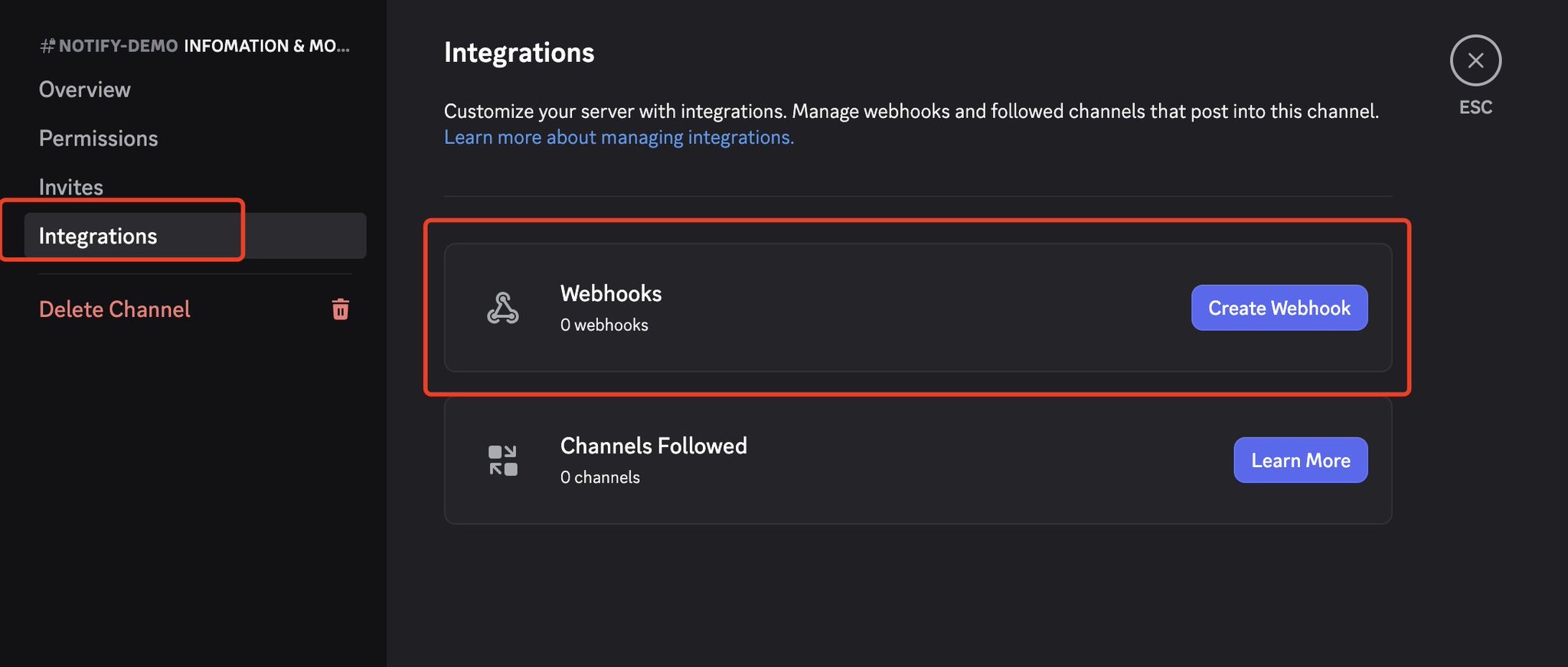Select the Integrations sidebar tab
The height and width of the screenshot is (667, 1568).
98,236
